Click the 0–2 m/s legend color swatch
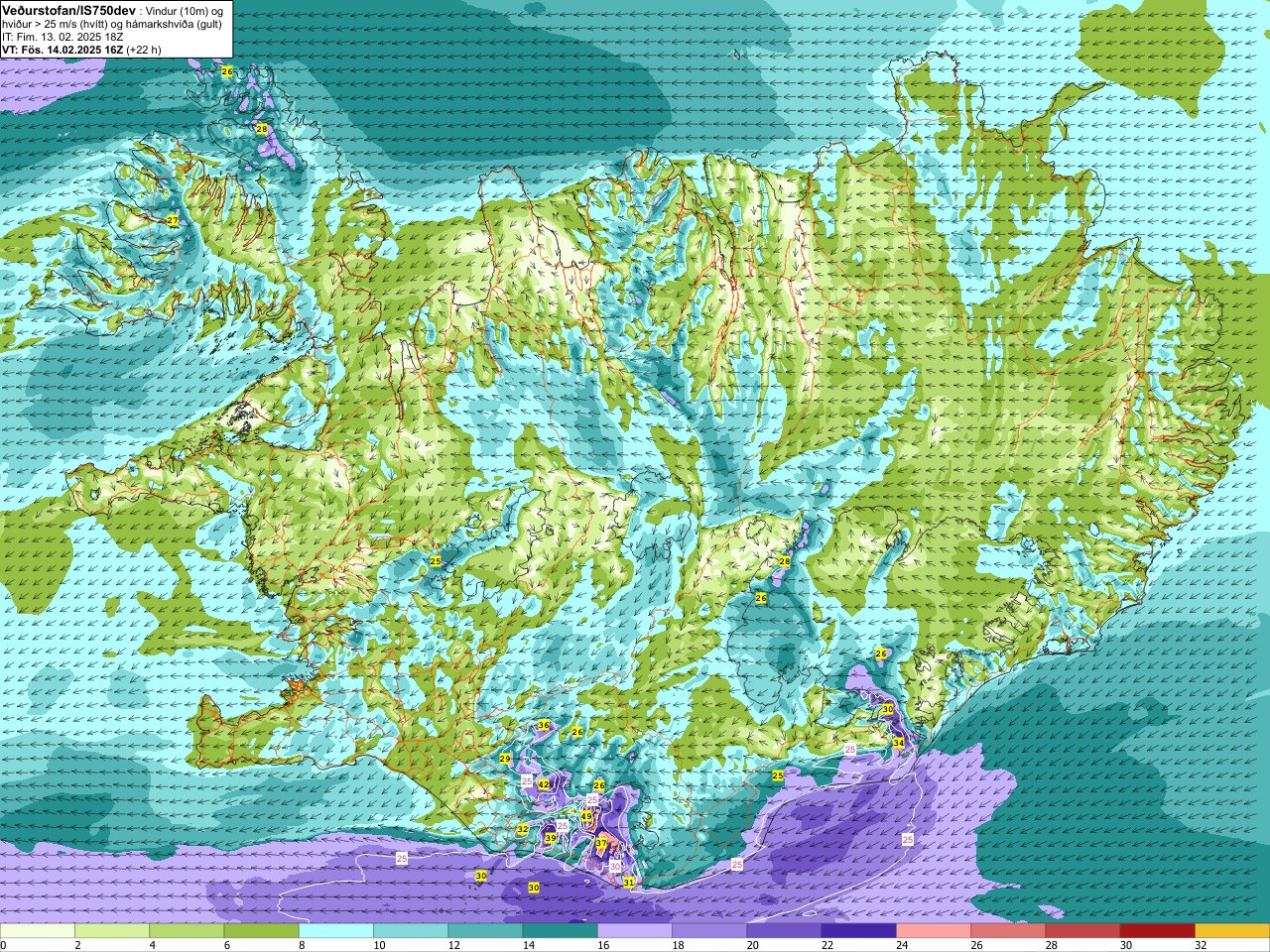The image size is (1270, 952). pyautogui.click(x=38, y=931)
